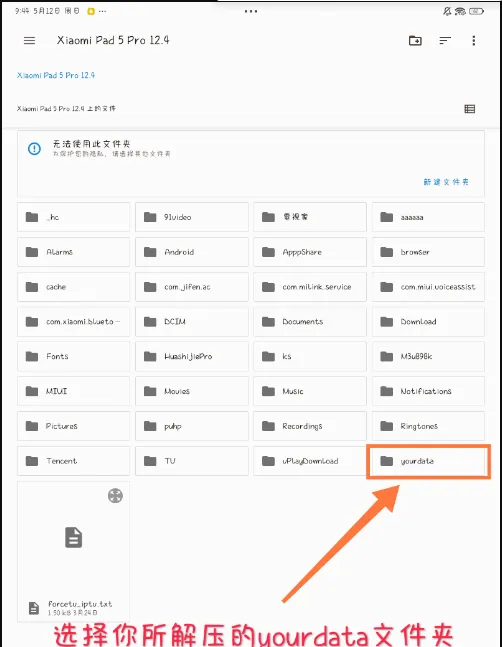The image size is (502, 647).
Task: Select the Documents folder
Action: pyautogui.click(x=310, y=321)
